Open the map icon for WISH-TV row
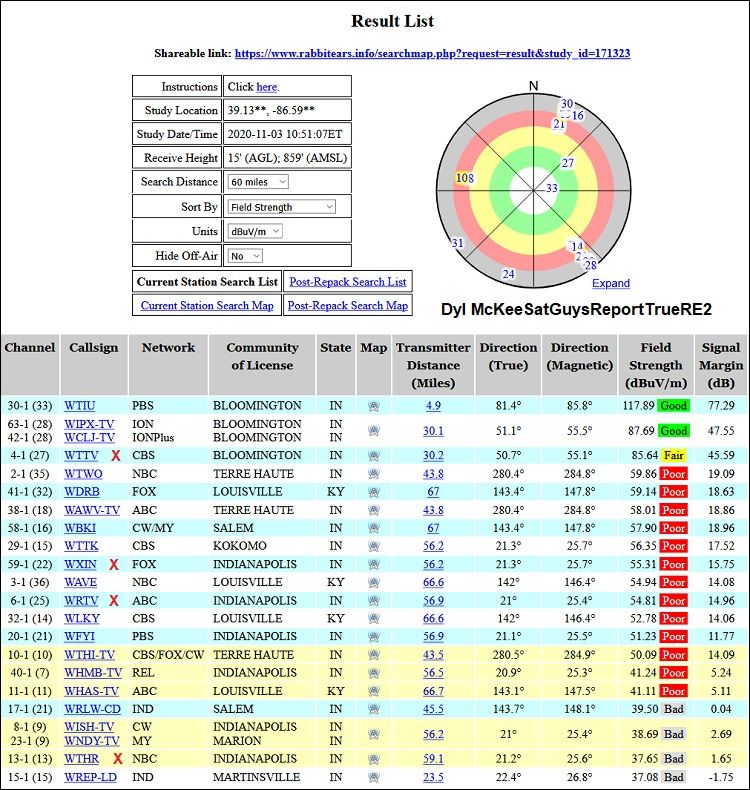 coord(373,734)
